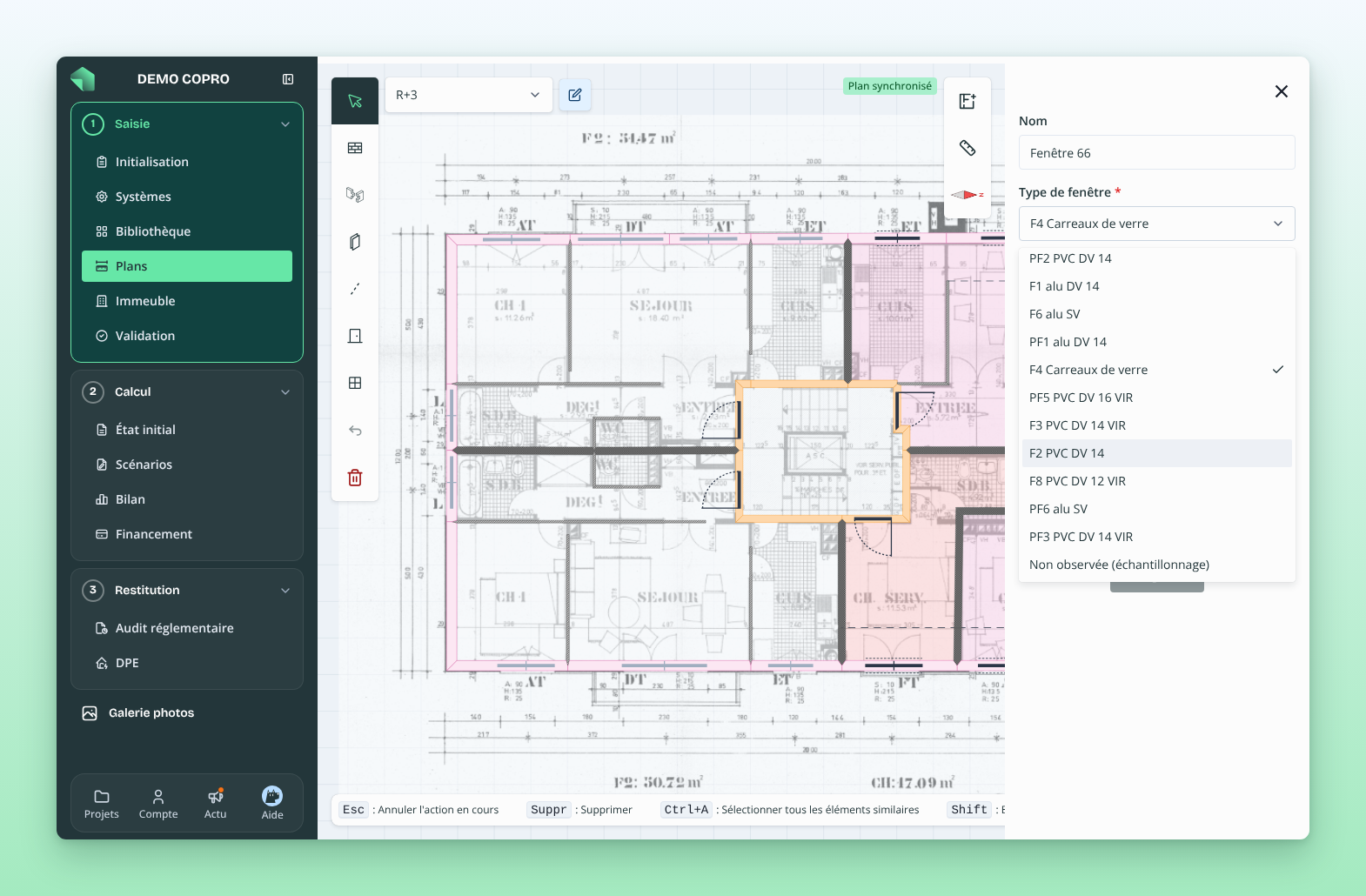Click the Nom field containing Fenêtre 66
1366x896 pixels.
1157,152
